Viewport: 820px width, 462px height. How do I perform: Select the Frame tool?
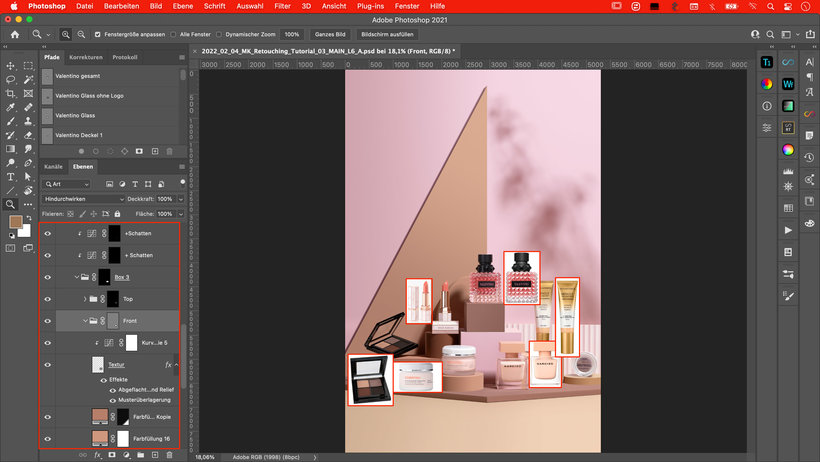pos(28,94)
